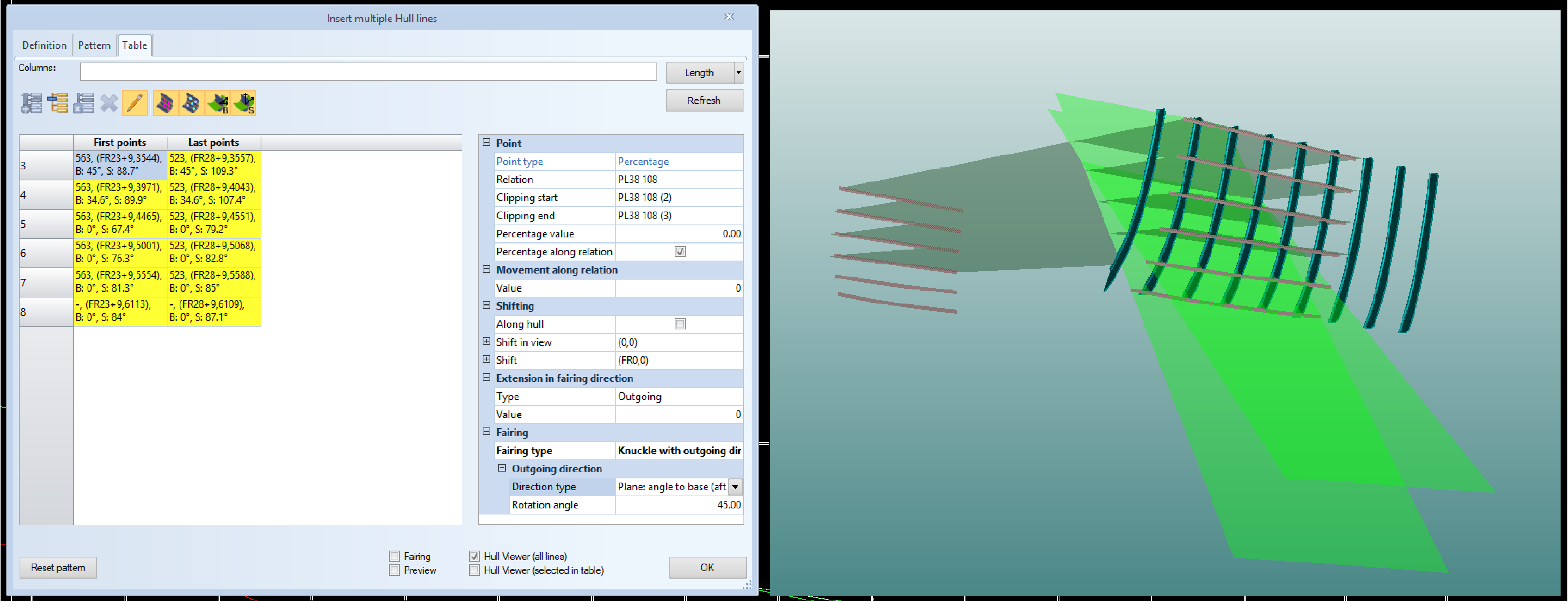Enable the Fairing checkbox

[394, 557]
